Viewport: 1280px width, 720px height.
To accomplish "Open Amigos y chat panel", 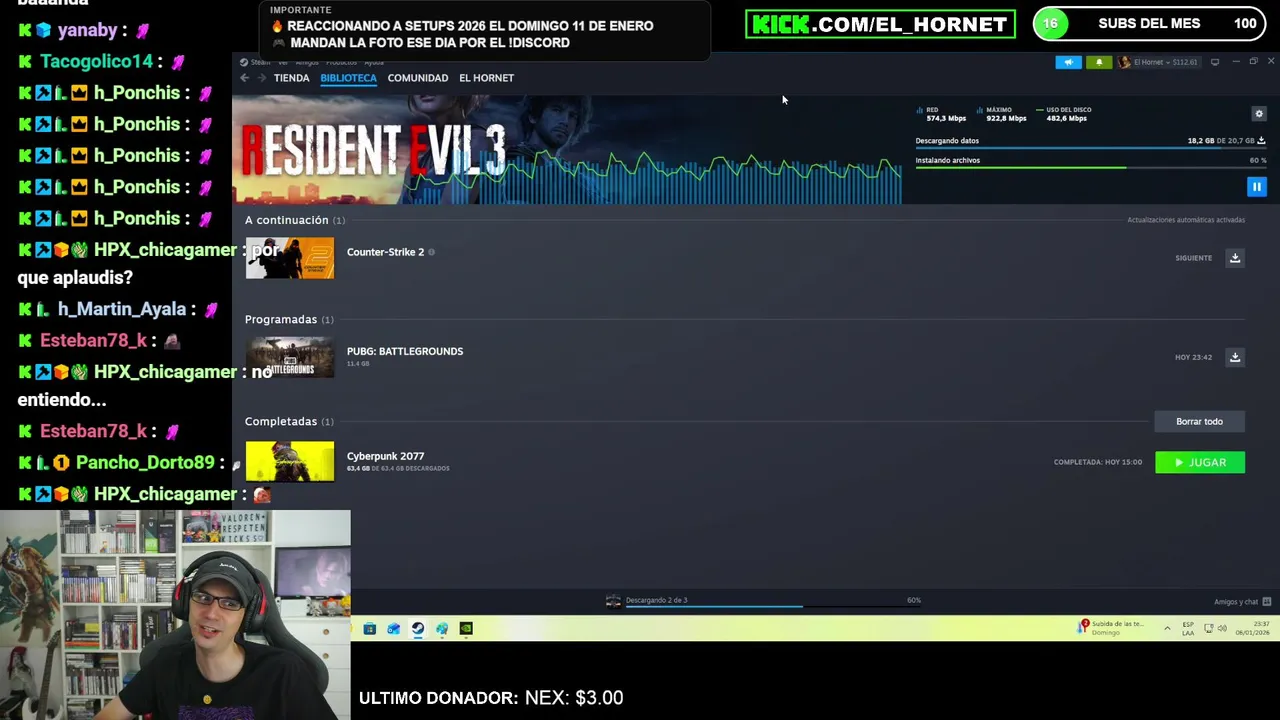I will 1242,602.
